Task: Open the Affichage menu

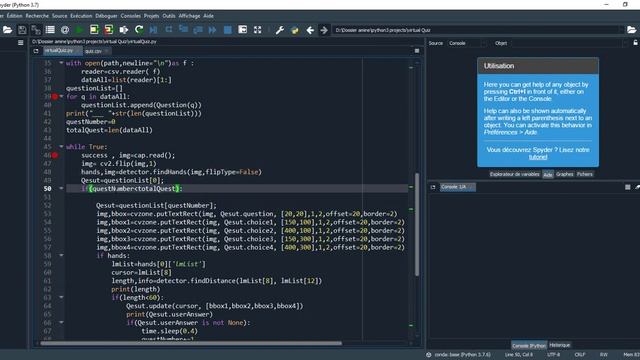Action: coord(189,16)
